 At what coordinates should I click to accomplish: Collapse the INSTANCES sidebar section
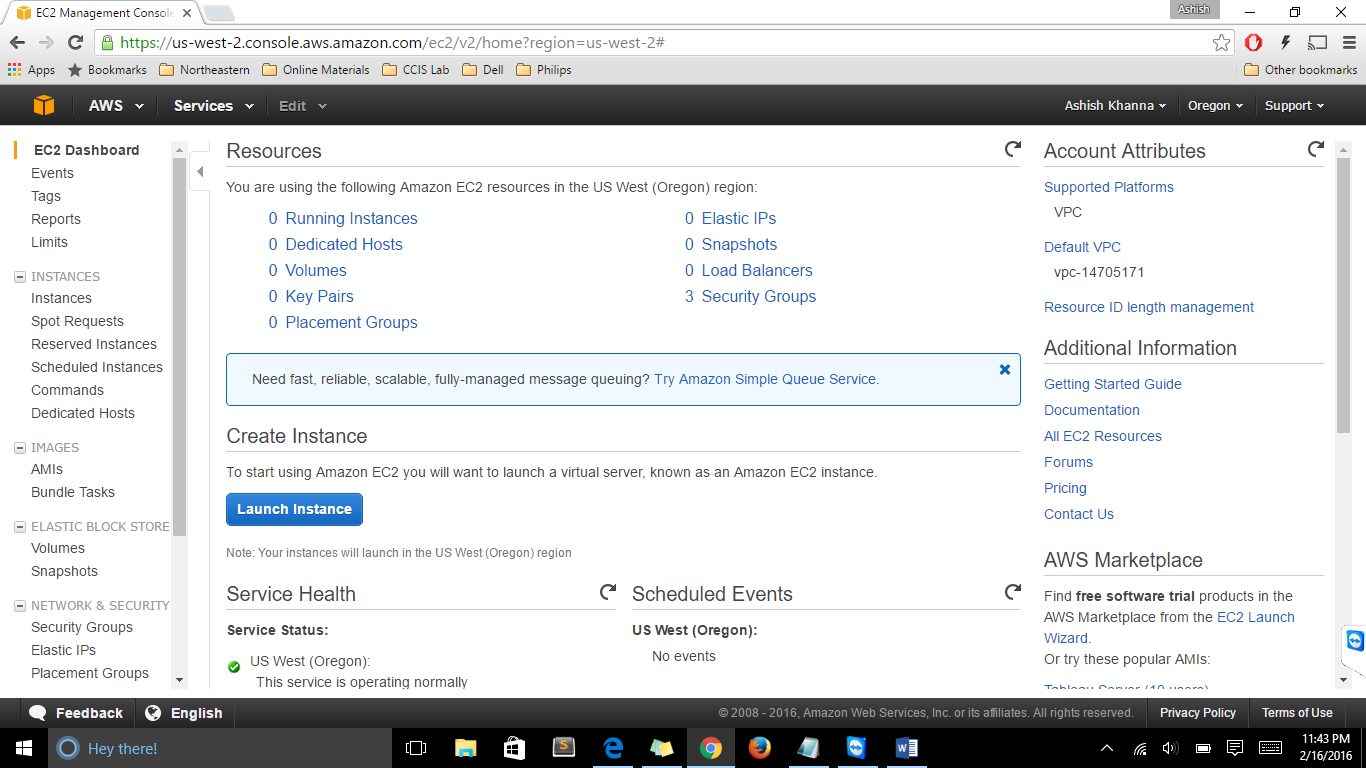pyautogui.click(x=20, y=277)
